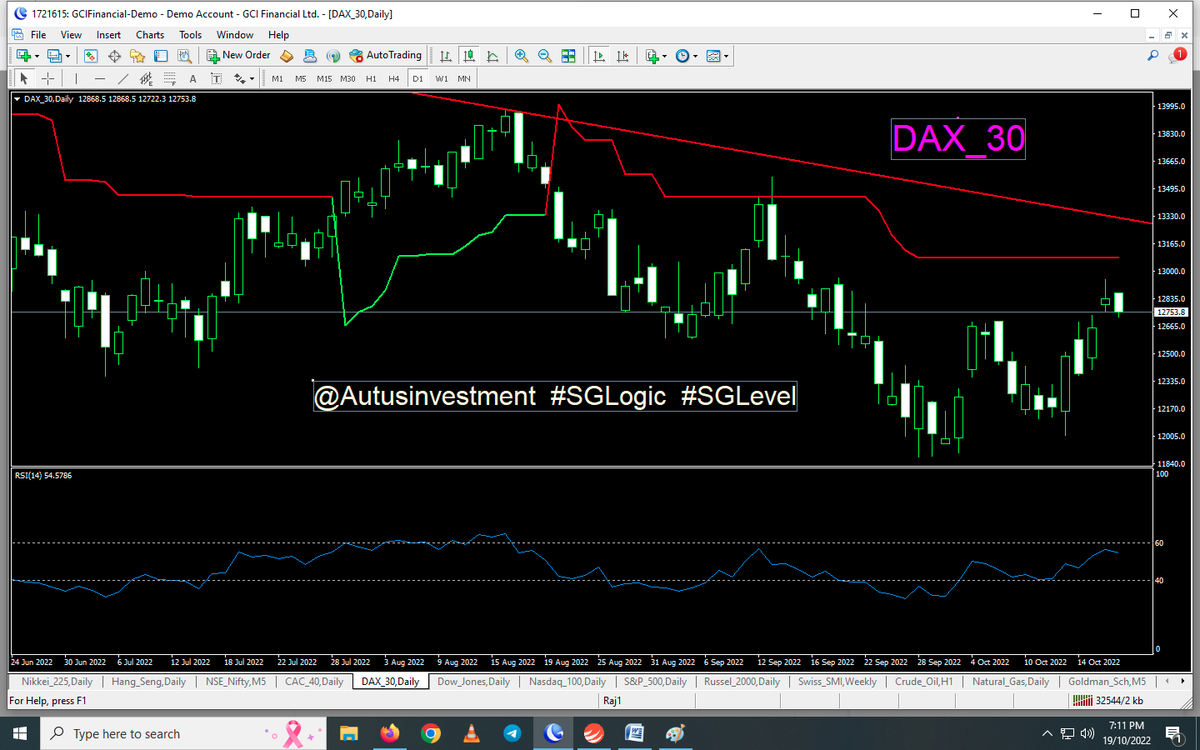Image resolution: width=1200 pixels, height=750 pixels.
Task: Tile chart windows icon
Action: [x=568, y=56]
